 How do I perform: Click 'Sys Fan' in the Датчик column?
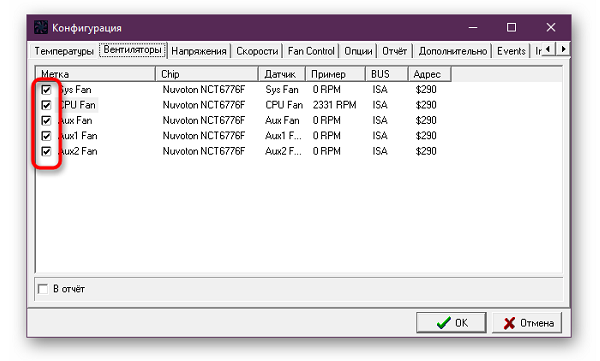[x=282, y=90]
